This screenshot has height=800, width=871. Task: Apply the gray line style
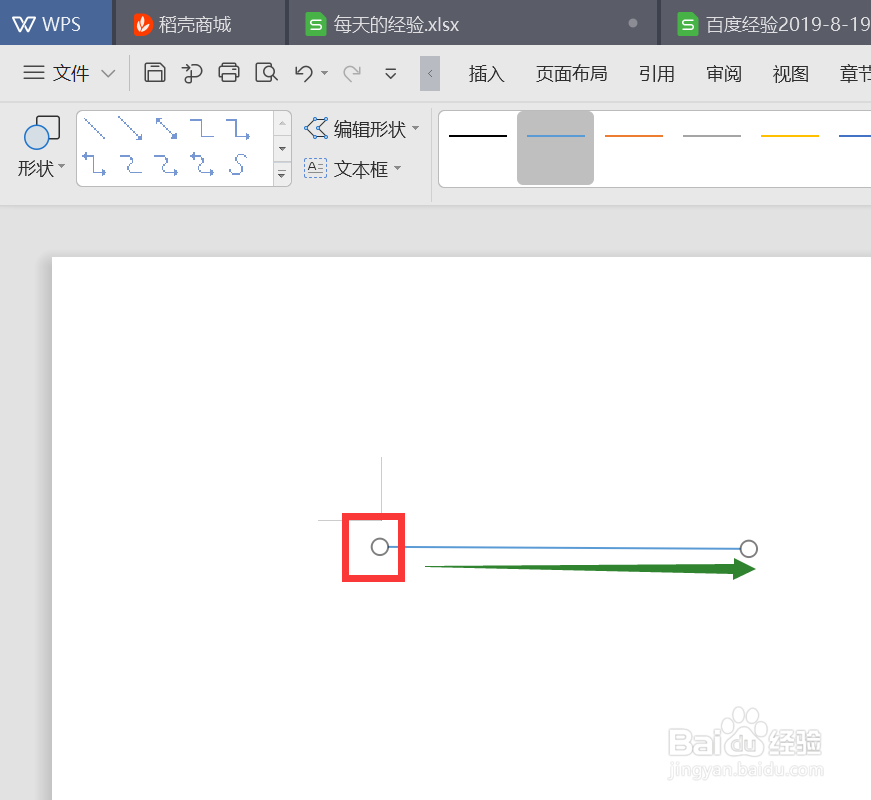[x=712, y=136]
